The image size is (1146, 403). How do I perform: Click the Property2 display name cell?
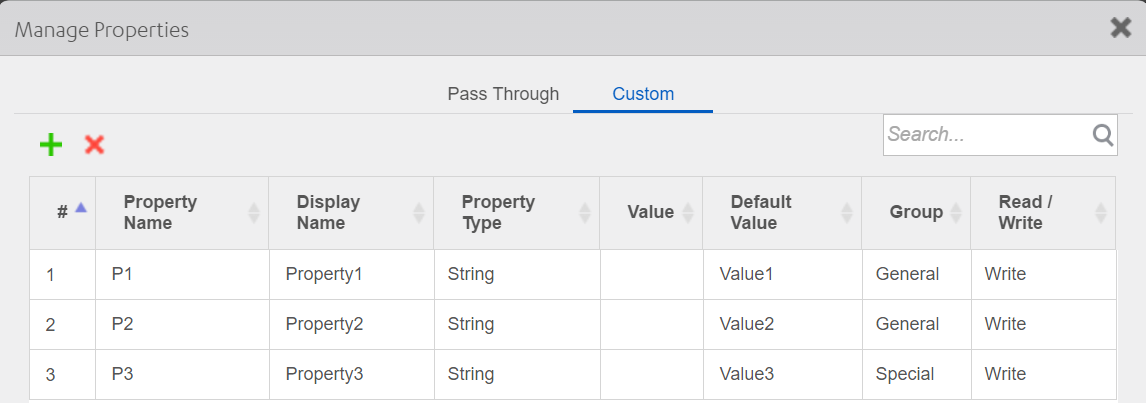[324, 324]
